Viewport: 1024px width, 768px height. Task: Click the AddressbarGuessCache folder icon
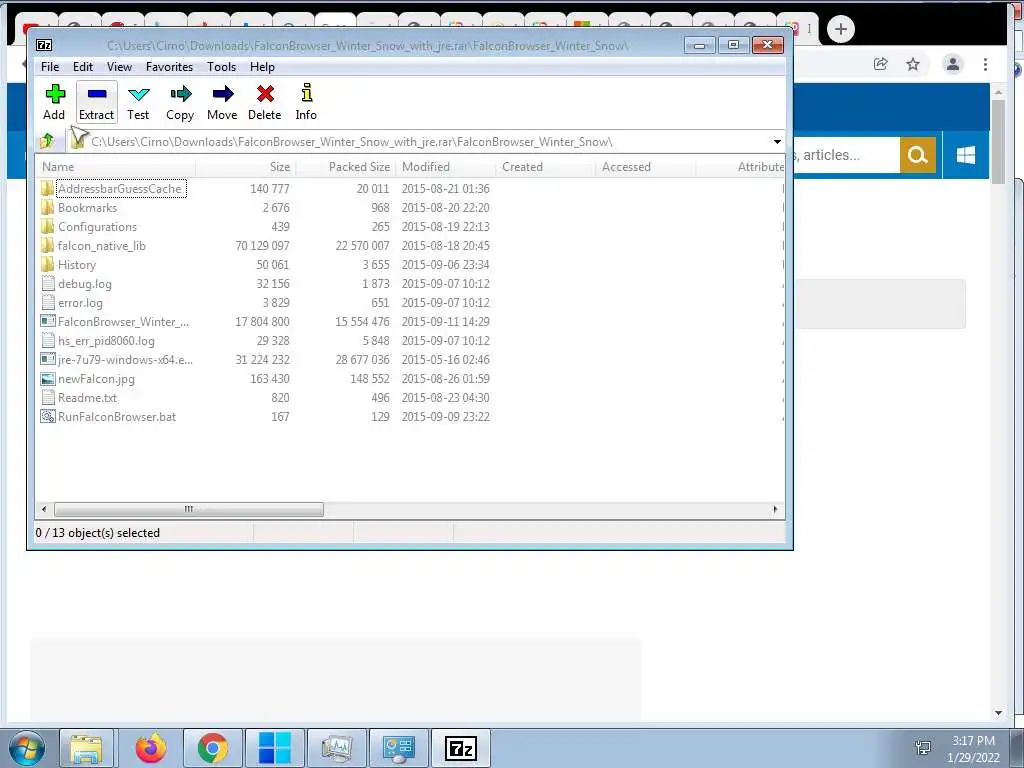[x=47, y=189]
